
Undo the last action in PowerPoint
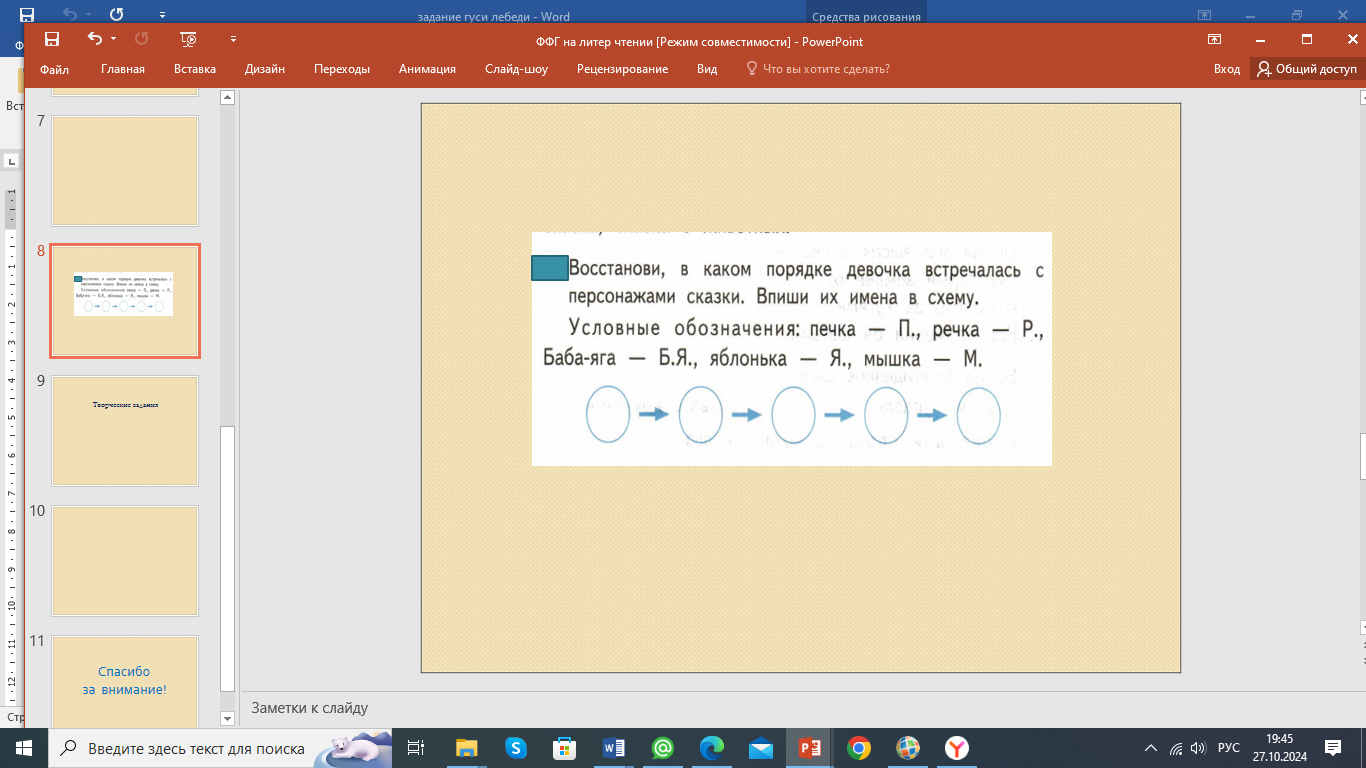[x=95, y=39]
